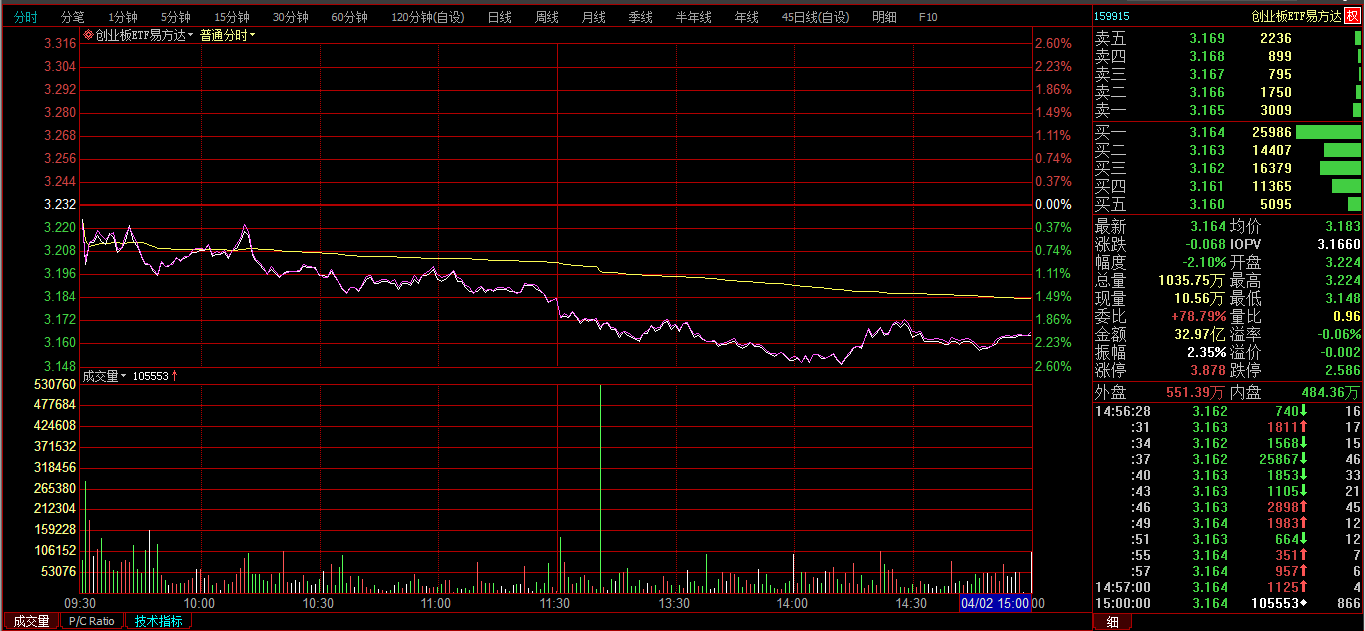1365x631 pixels.
Task: Click the diamond icon before 创业板ETF易方达
Action: point(88,35)
